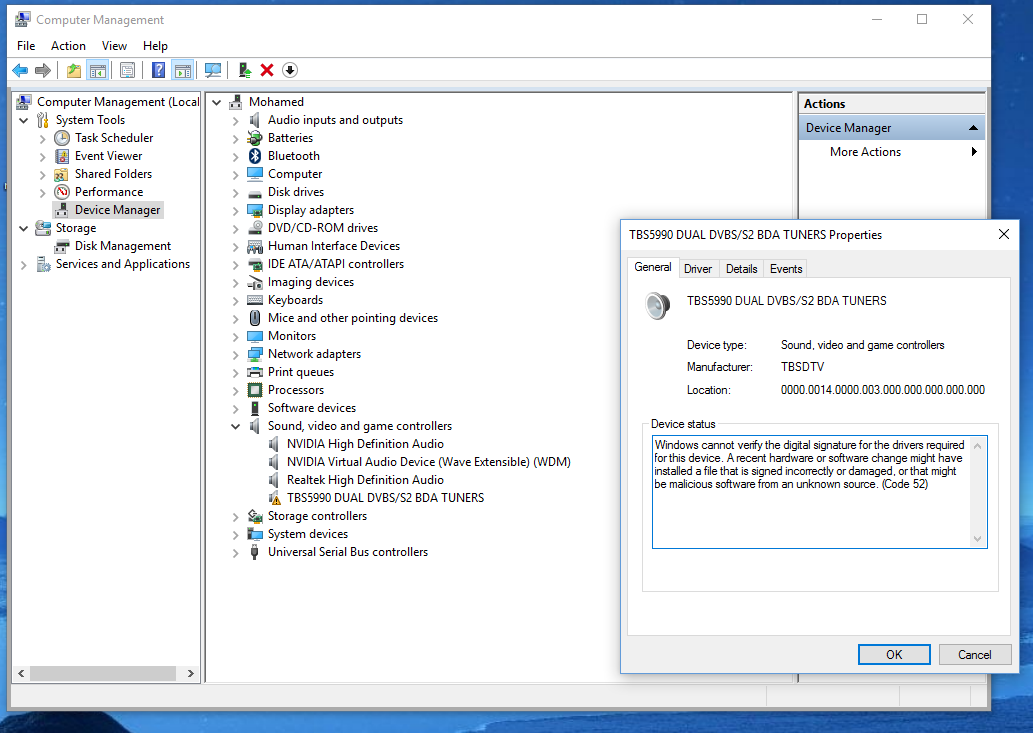Viewport: 1033px width, 733px height.
Task: Maximize the Computer Management window
Action: coord(922,20)
